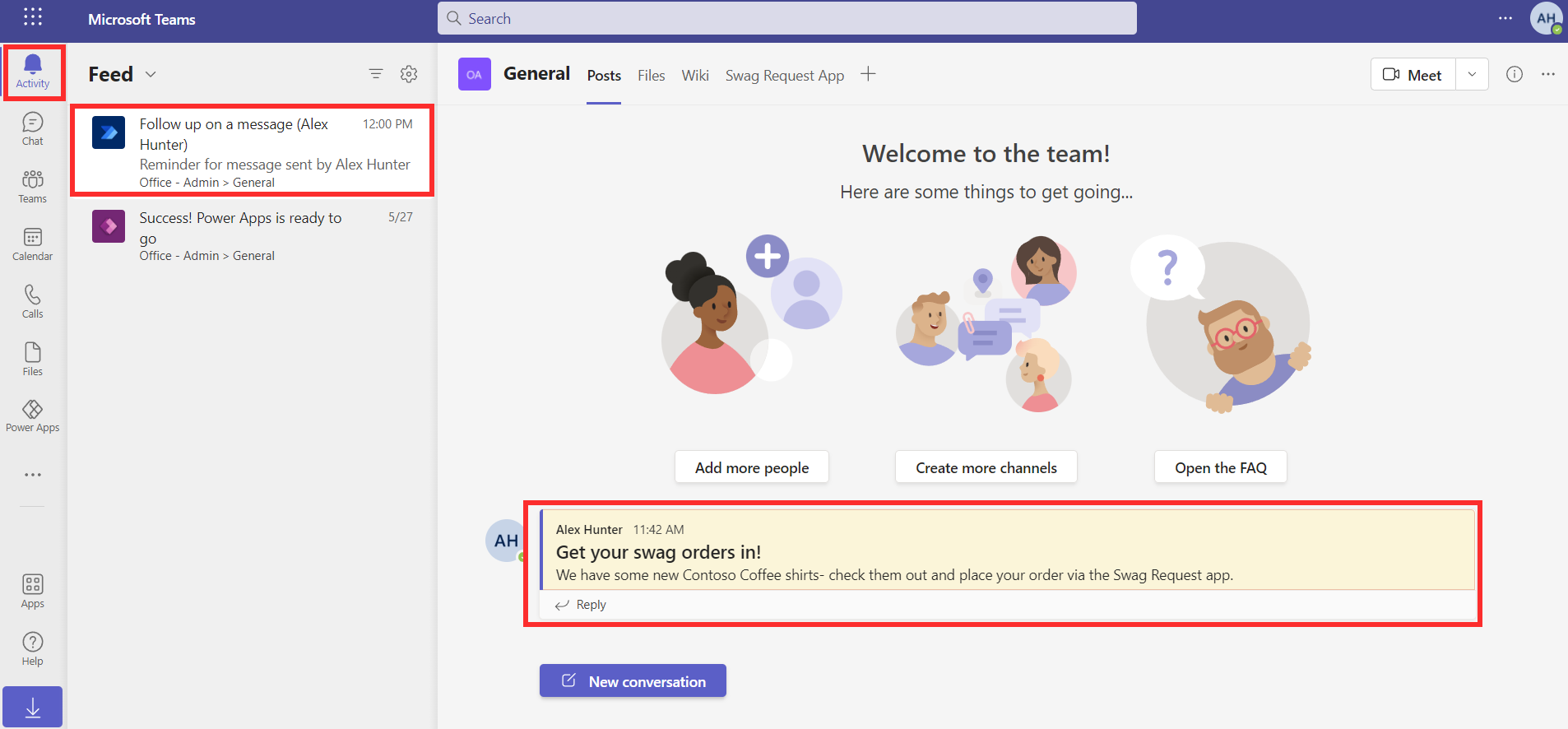
Task: Start a New conversation
Action: (633, 680)
